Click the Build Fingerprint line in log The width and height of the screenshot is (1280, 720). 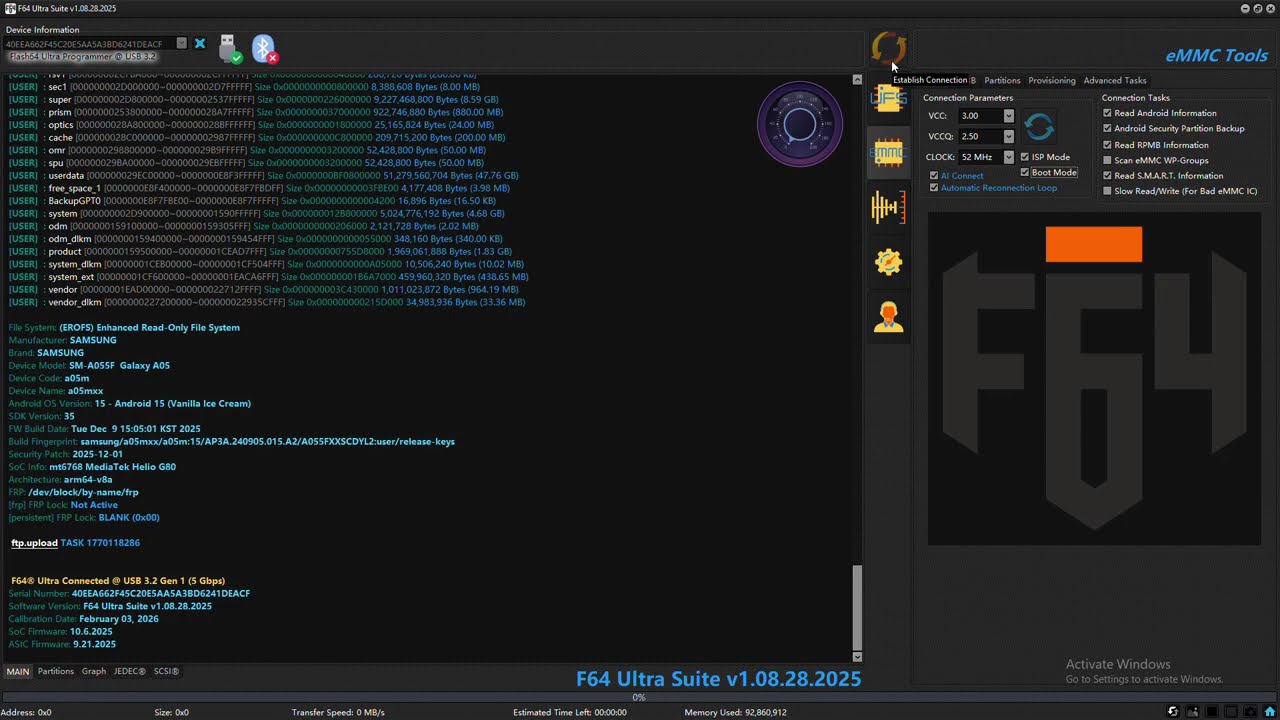click(x=232, y=442)
